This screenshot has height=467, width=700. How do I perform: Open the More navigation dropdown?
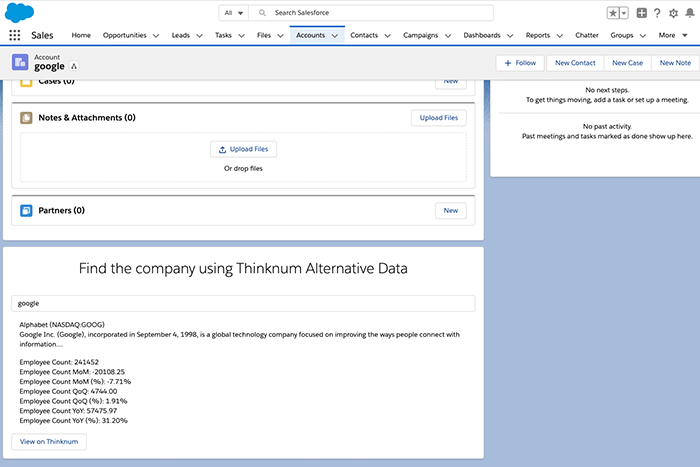673,35
